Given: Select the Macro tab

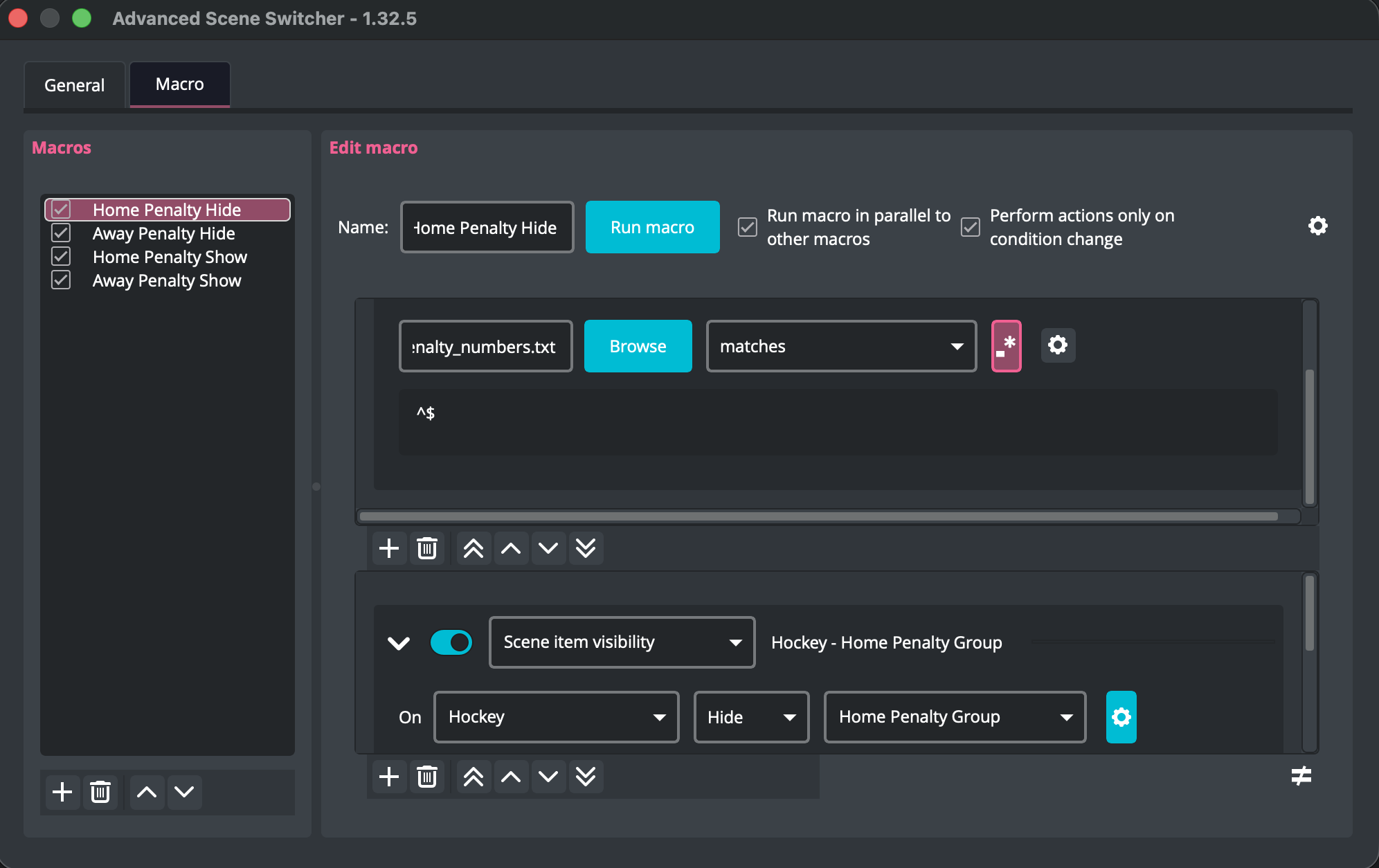Looking at the screenshot, I should coord(179,84).
